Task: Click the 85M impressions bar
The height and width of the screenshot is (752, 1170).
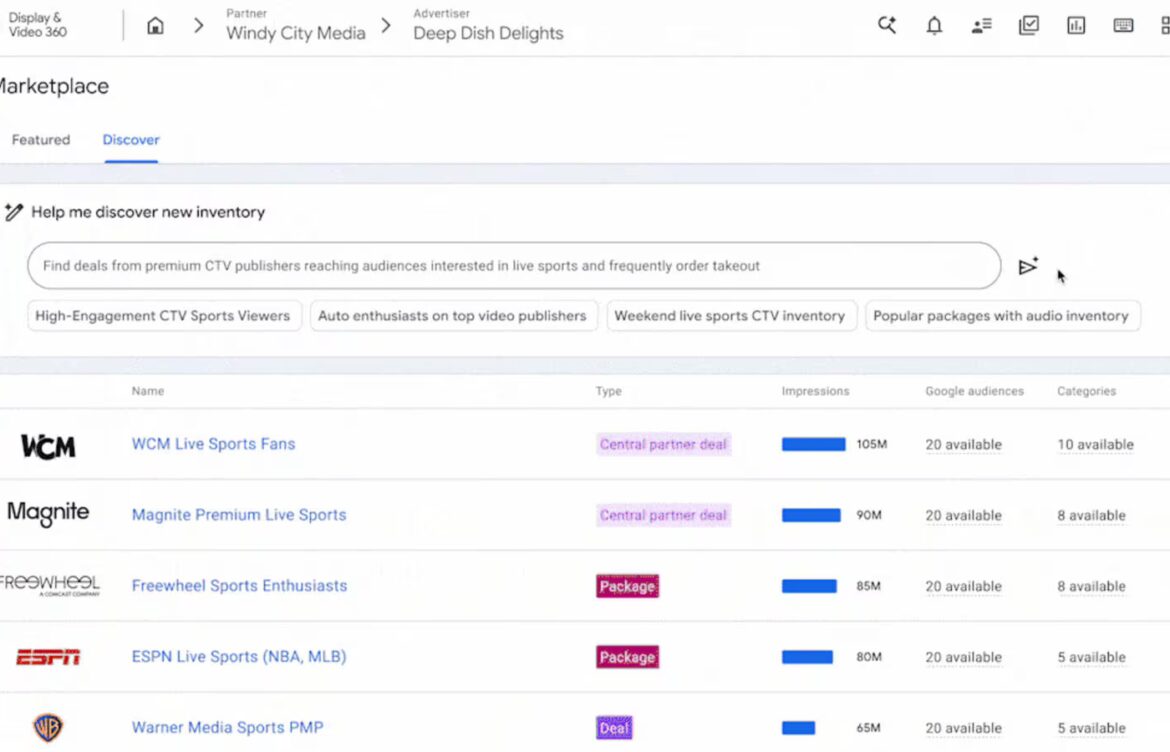Action: click(x=809, y=586)
